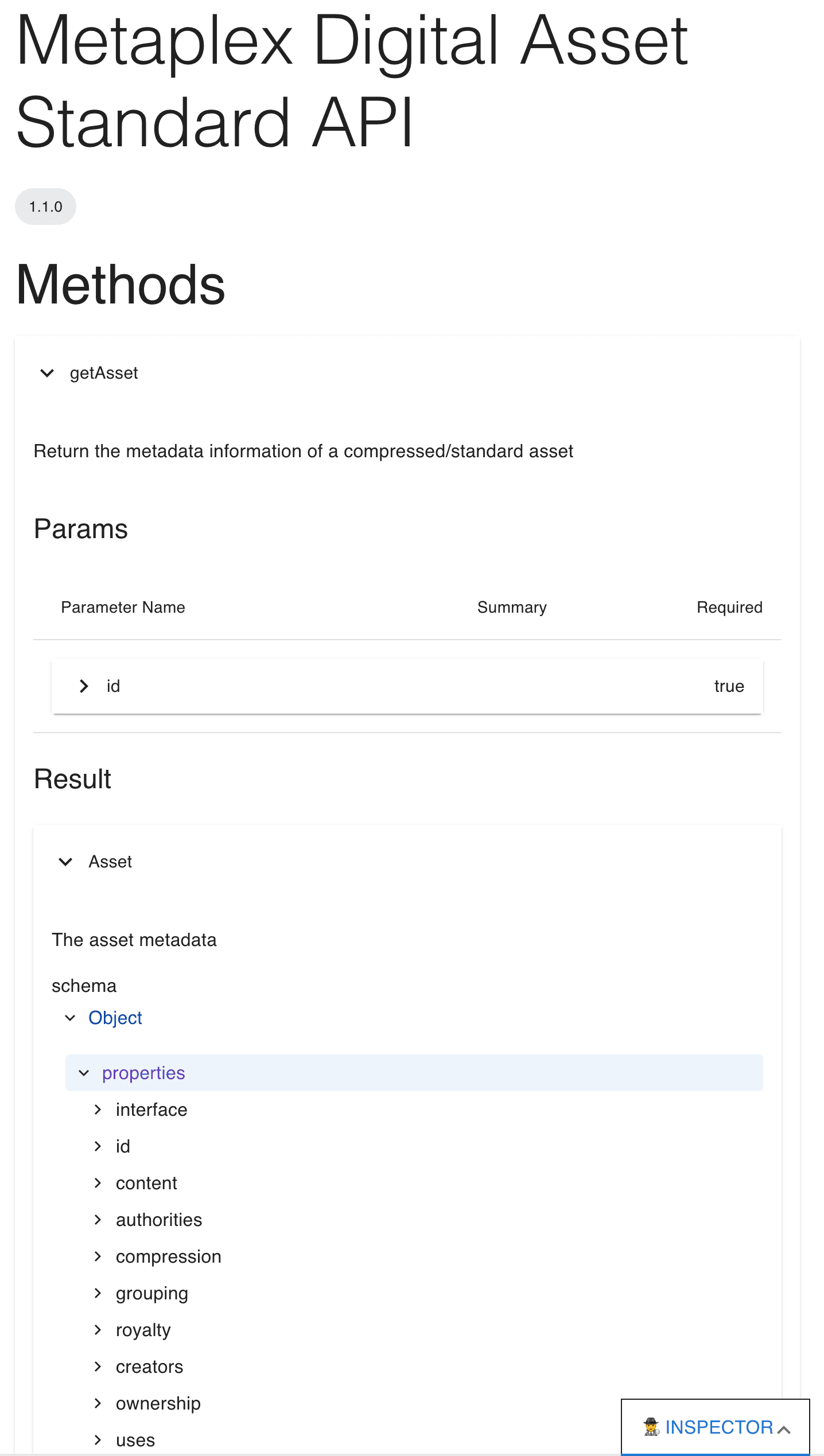824x1456 pixels.
Task: Expand the grouping property
Action: tap(98, 1293)
